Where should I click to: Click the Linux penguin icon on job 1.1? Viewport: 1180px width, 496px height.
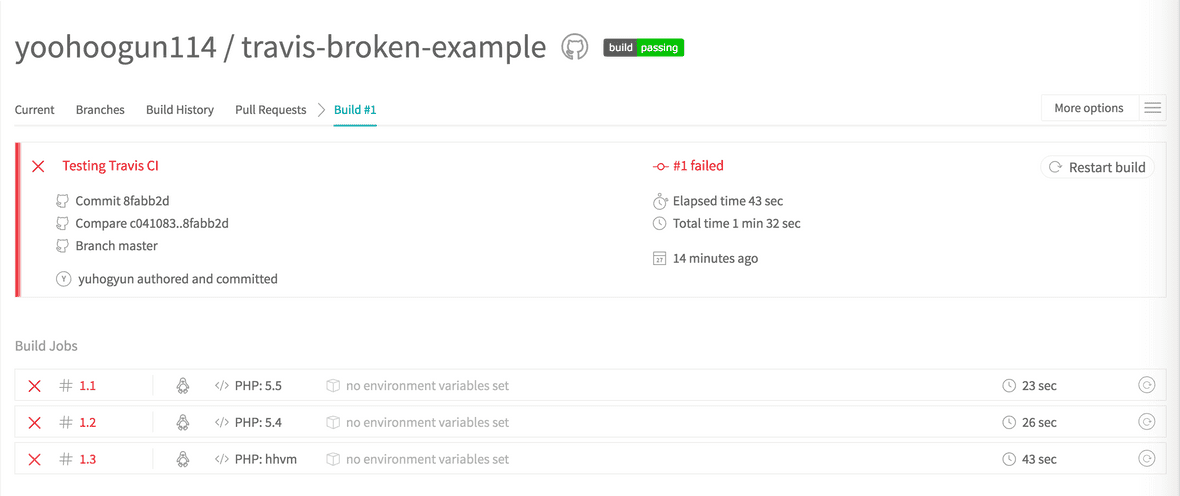(183, 385)
